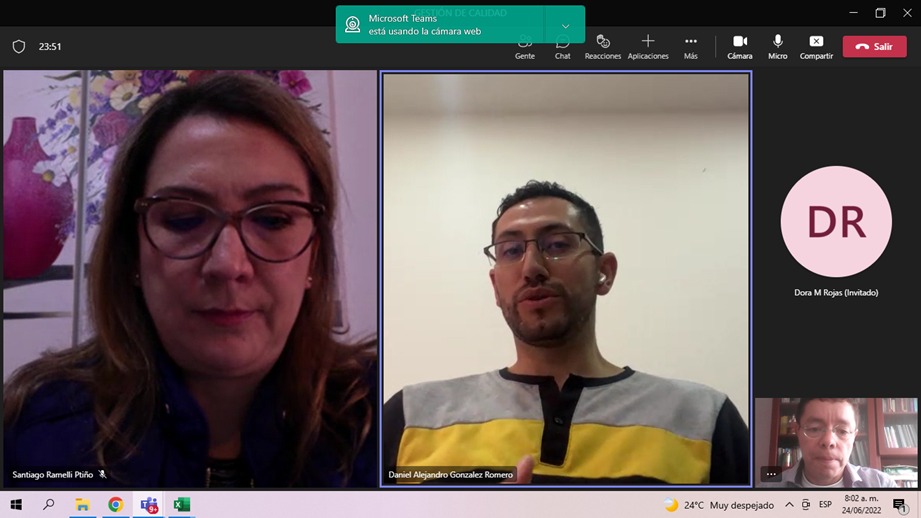The width and height of the screenshot is (921, 518).
Task: Click the 24°C Muy despejado weather widget
Action: [x=719, y=505]
